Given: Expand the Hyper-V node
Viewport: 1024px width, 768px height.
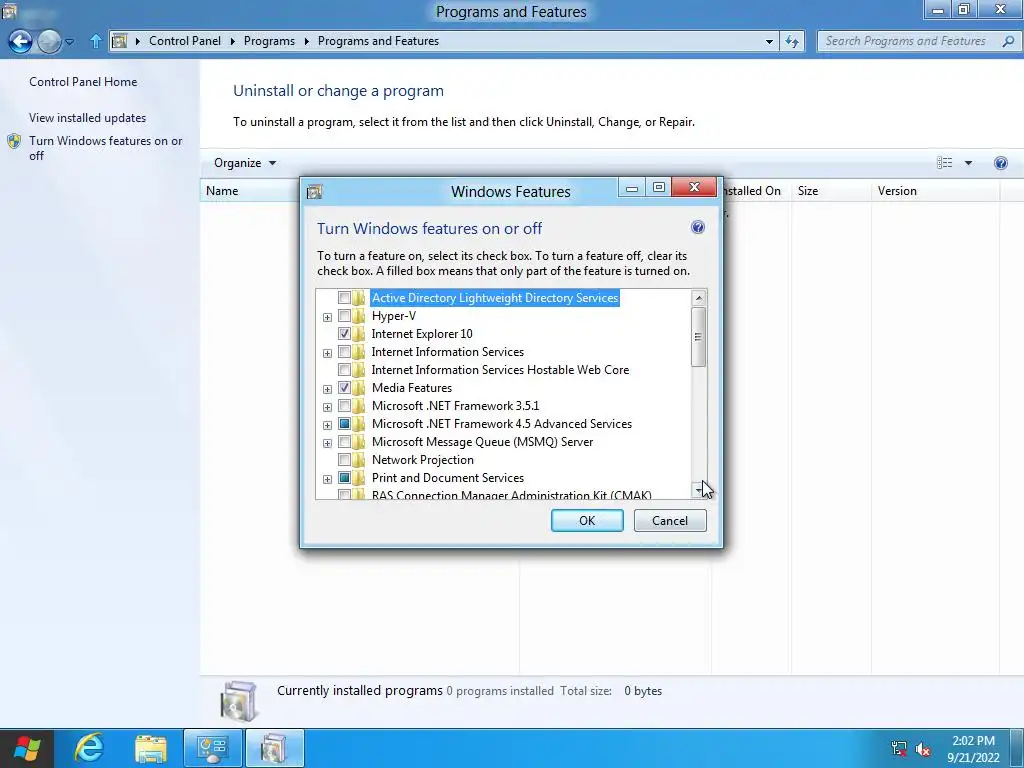Looking at the screenshot, I should [x=327, y=317].
